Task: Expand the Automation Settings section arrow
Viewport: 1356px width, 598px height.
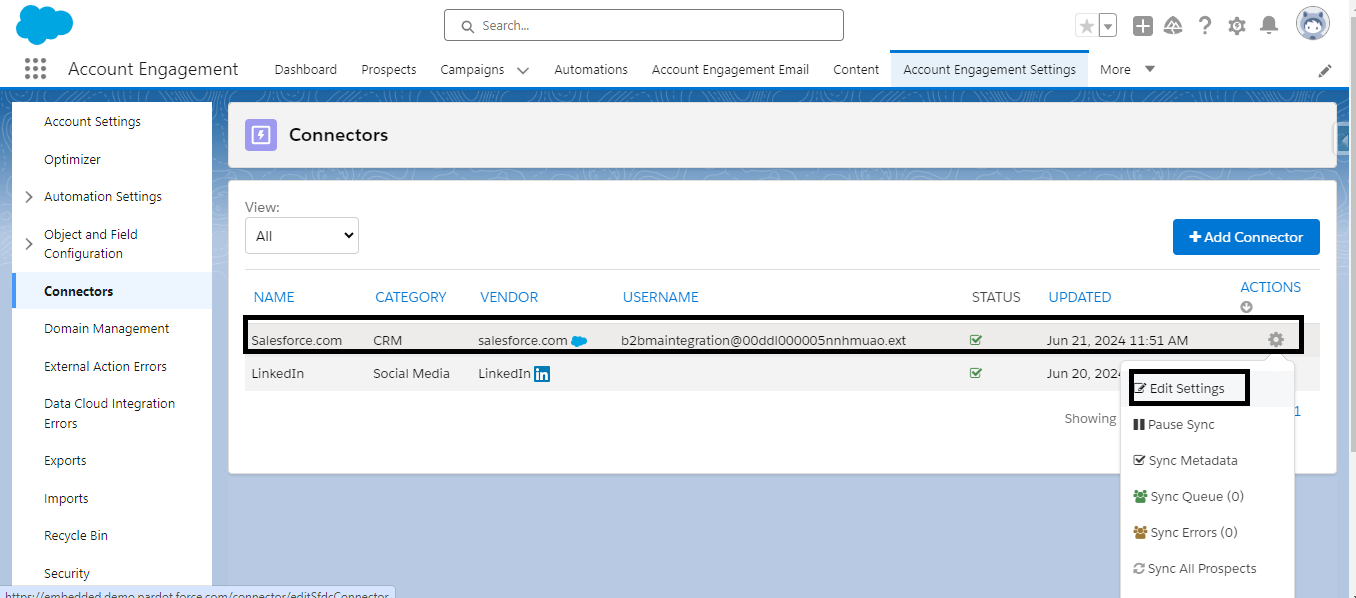Action: tap(28, 197)
